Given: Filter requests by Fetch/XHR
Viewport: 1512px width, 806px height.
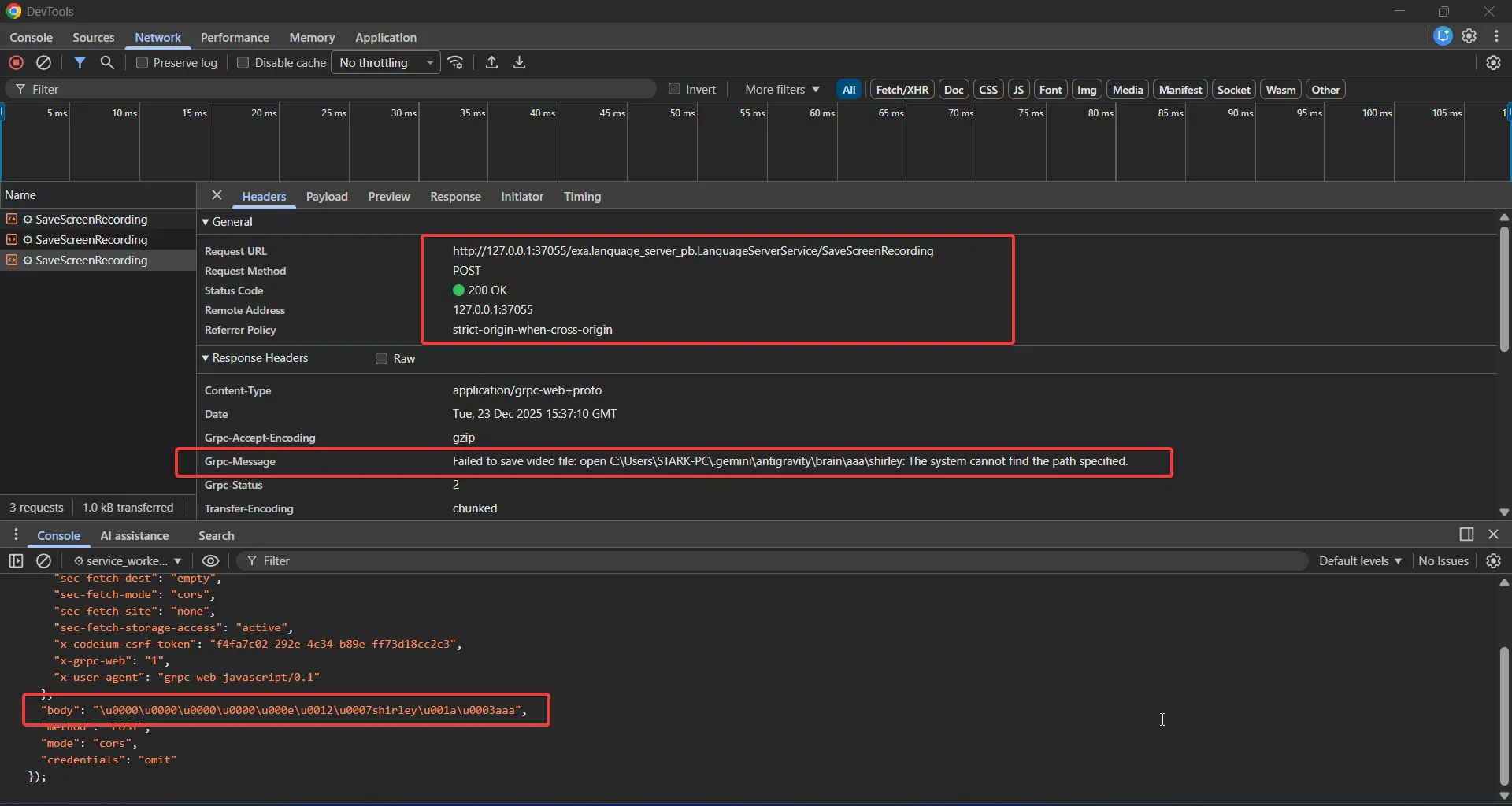Looking at the screenshot, I should tap(902, 90).
